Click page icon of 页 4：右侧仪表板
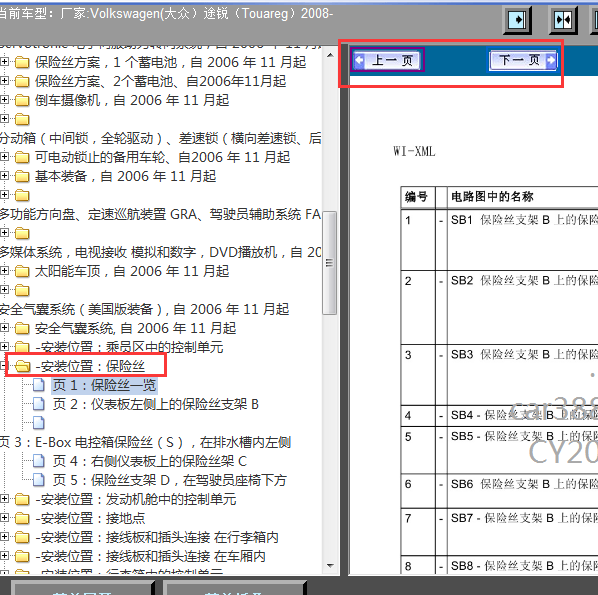 click(39, 461)
